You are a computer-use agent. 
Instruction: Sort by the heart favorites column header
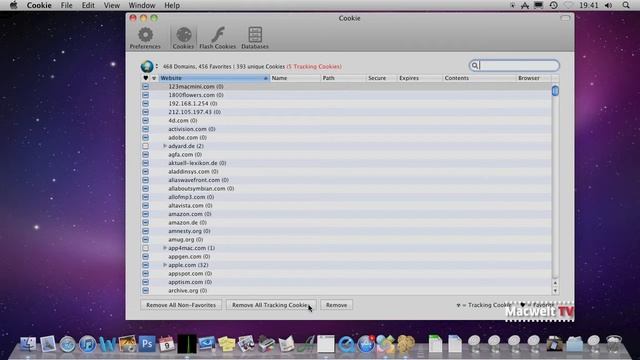[x=145, y=78]
